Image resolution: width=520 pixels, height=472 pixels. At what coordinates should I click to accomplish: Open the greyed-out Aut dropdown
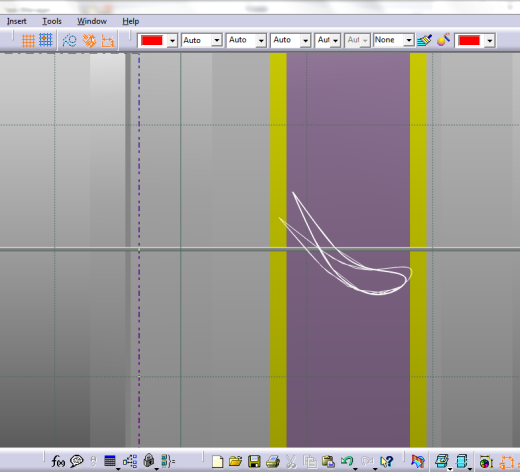(x=357, y=40)
